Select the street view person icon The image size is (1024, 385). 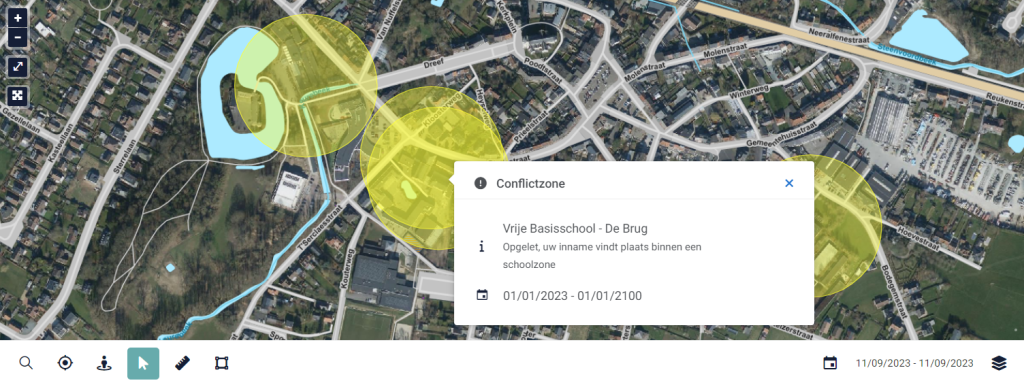(x=103, y=363)
